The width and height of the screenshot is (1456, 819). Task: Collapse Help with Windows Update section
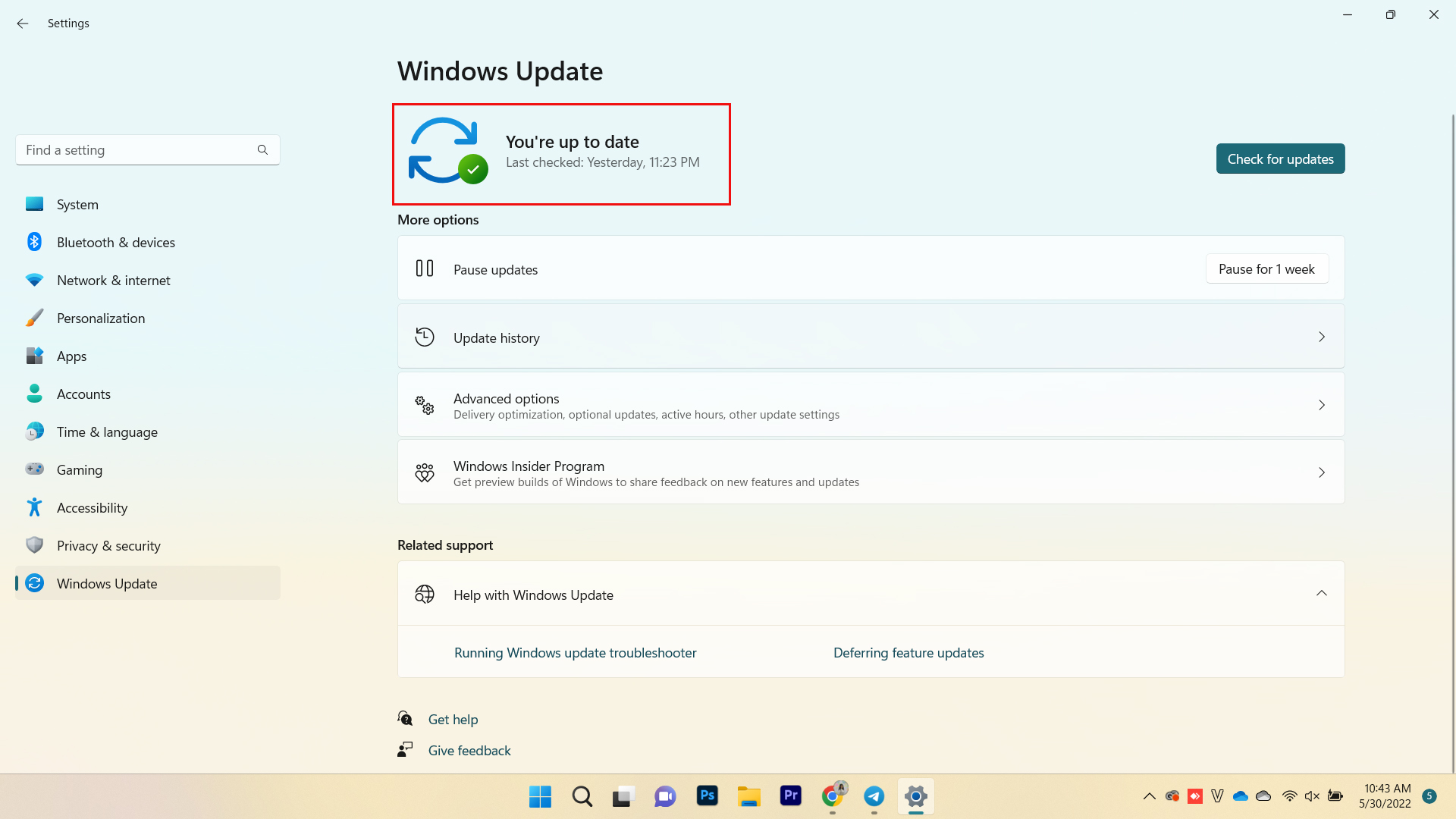click(x=1321, y=594)
